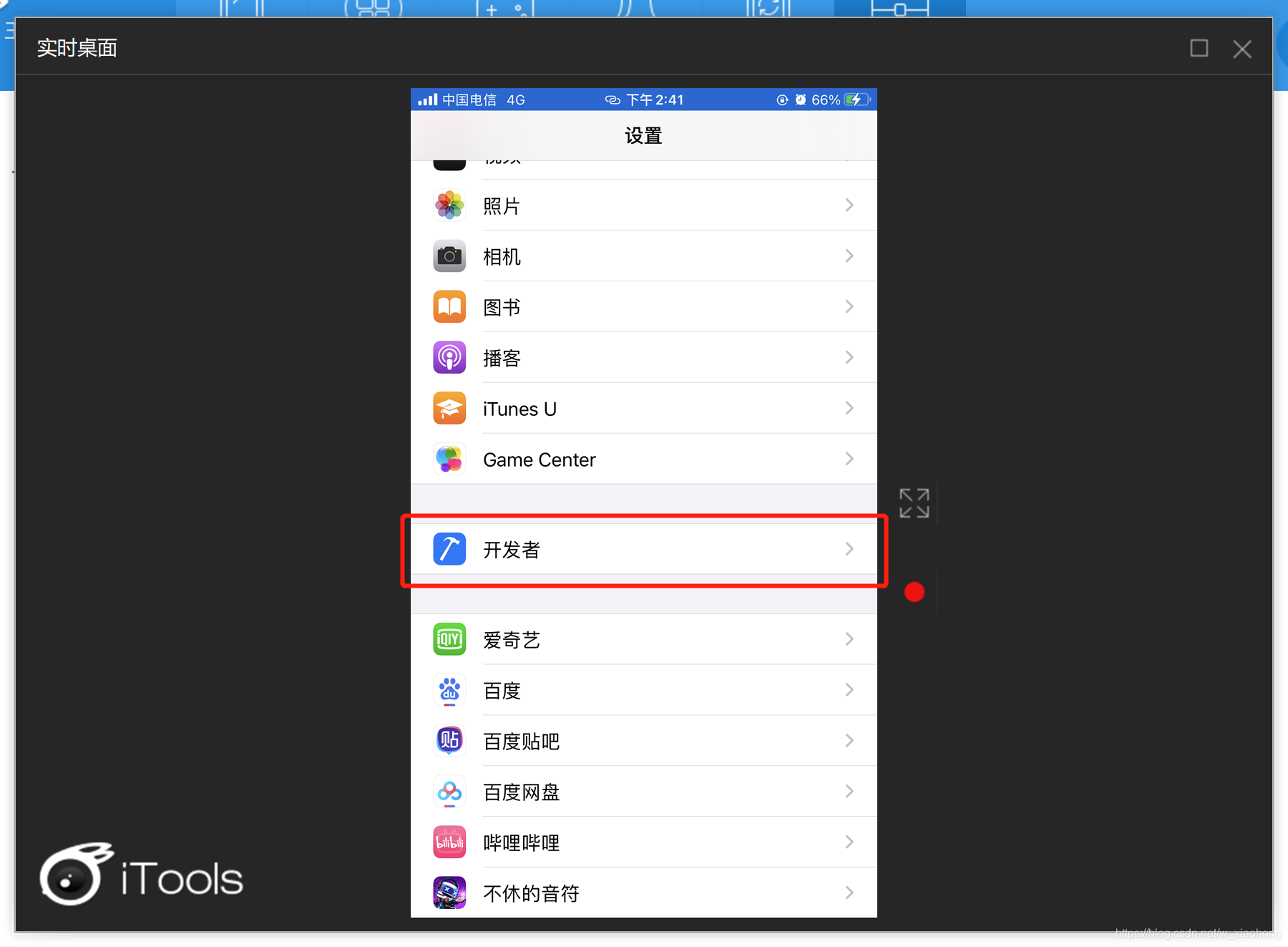
Task: Tap the Baidu Tieba (百度贴吧) icon
Action: (x=449, y=741)
